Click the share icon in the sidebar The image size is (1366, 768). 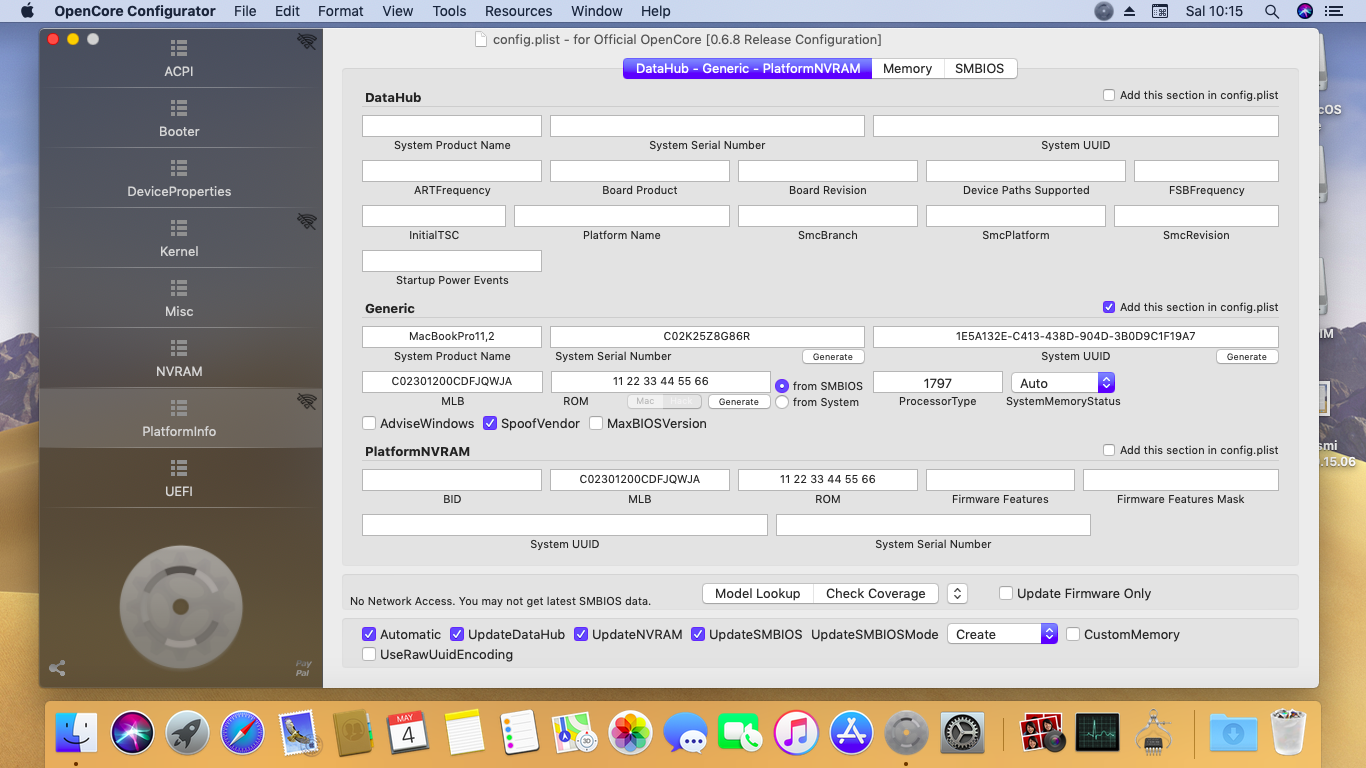(x=57, y=668)
